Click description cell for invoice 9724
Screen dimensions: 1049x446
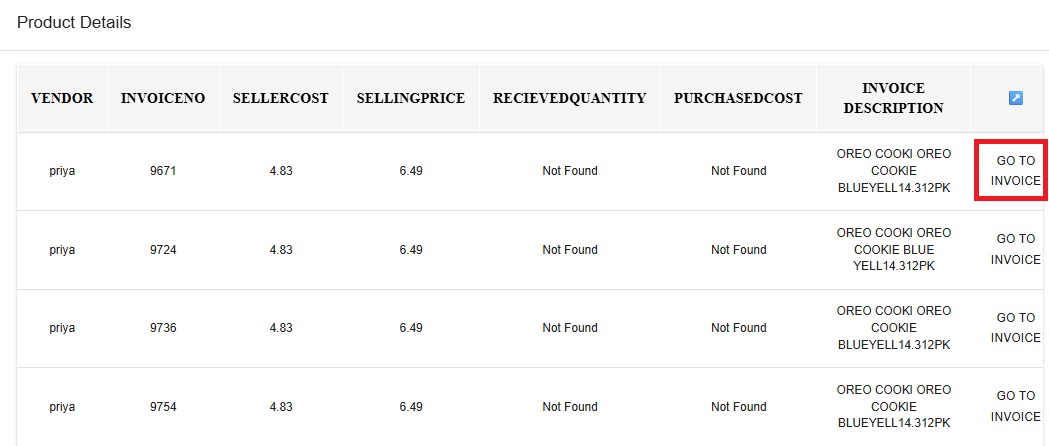point(893,249)
